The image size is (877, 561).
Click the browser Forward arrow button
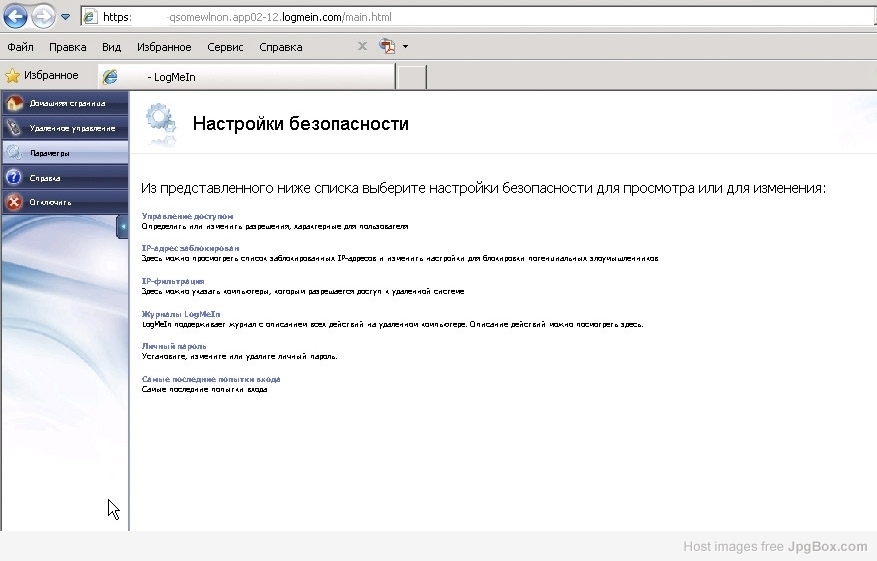[x=43, y=16]
